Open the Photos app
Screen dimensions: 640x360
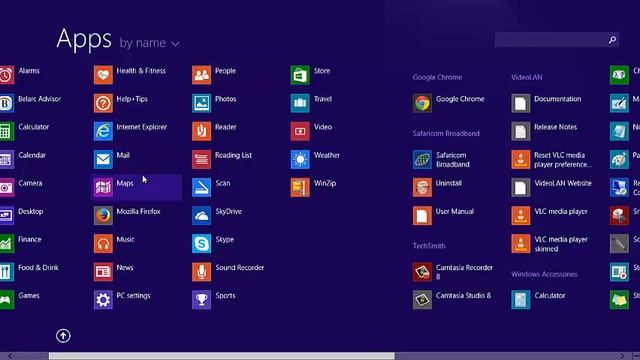pyautogui.click(x=214, y=103)
